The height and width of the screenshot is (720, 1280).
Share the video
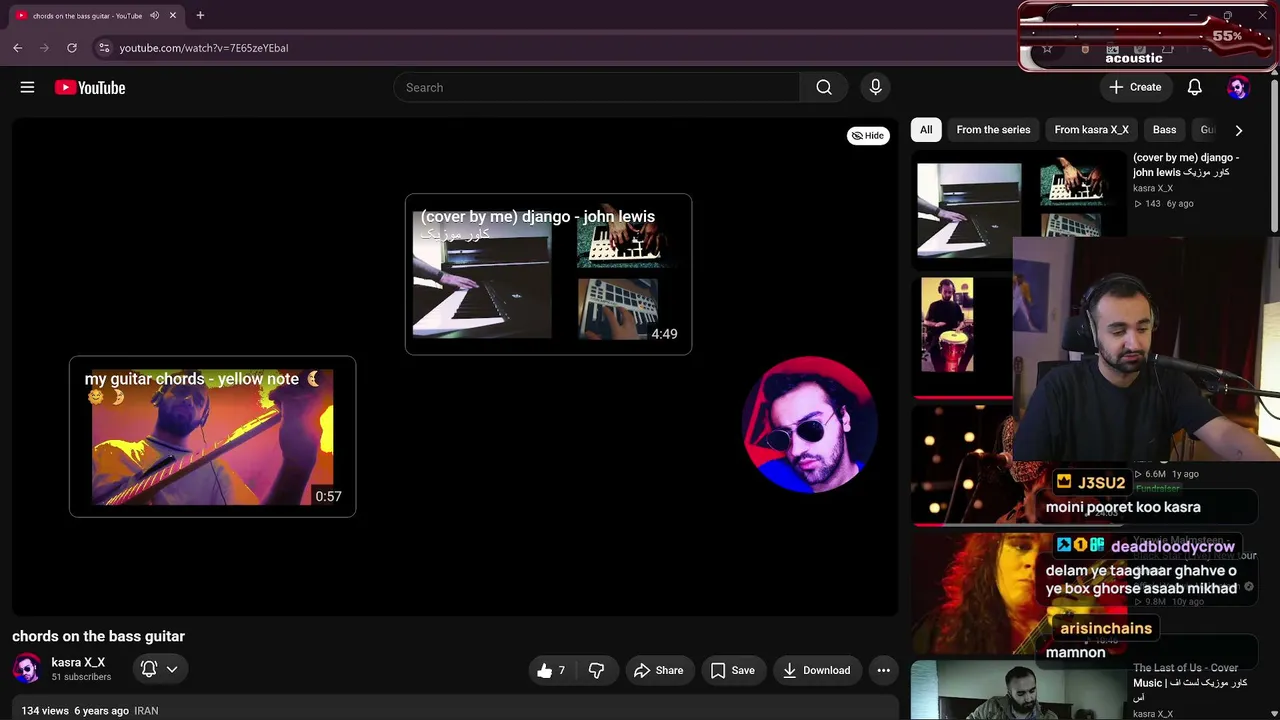pyautogui.click(x=658, y=670)
